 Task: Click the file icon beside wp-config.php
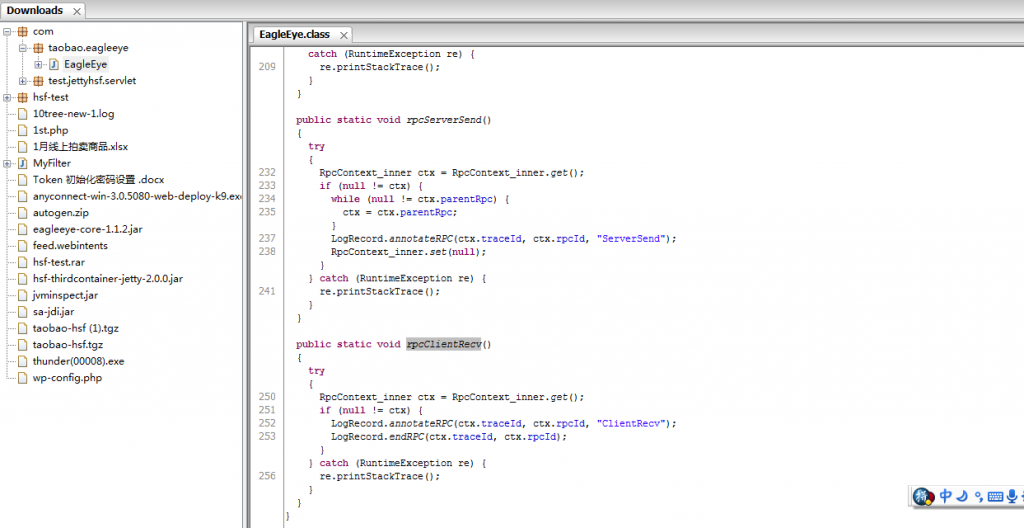pos(23,378)
